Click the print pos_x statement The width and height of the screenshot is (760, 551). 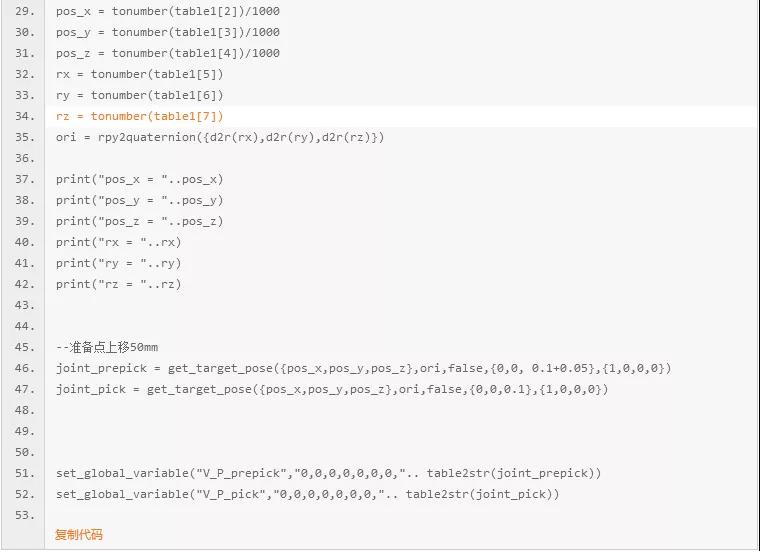pyautogui.click(x=140, y=179)
